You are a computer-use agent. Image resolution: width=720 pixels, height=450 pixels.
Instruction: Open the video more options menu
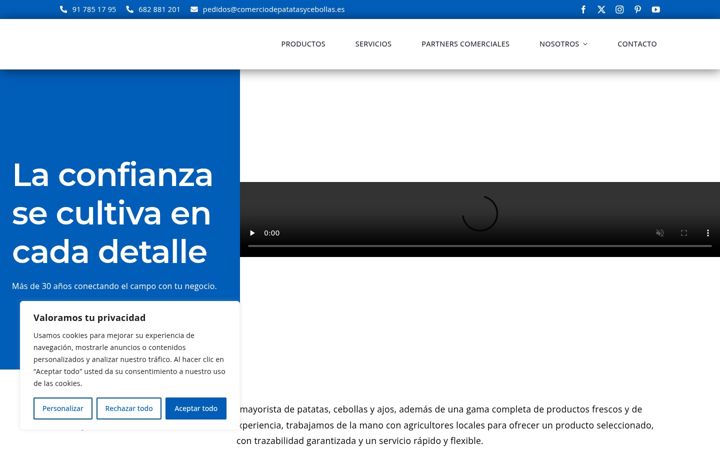[x=708, y=233]
